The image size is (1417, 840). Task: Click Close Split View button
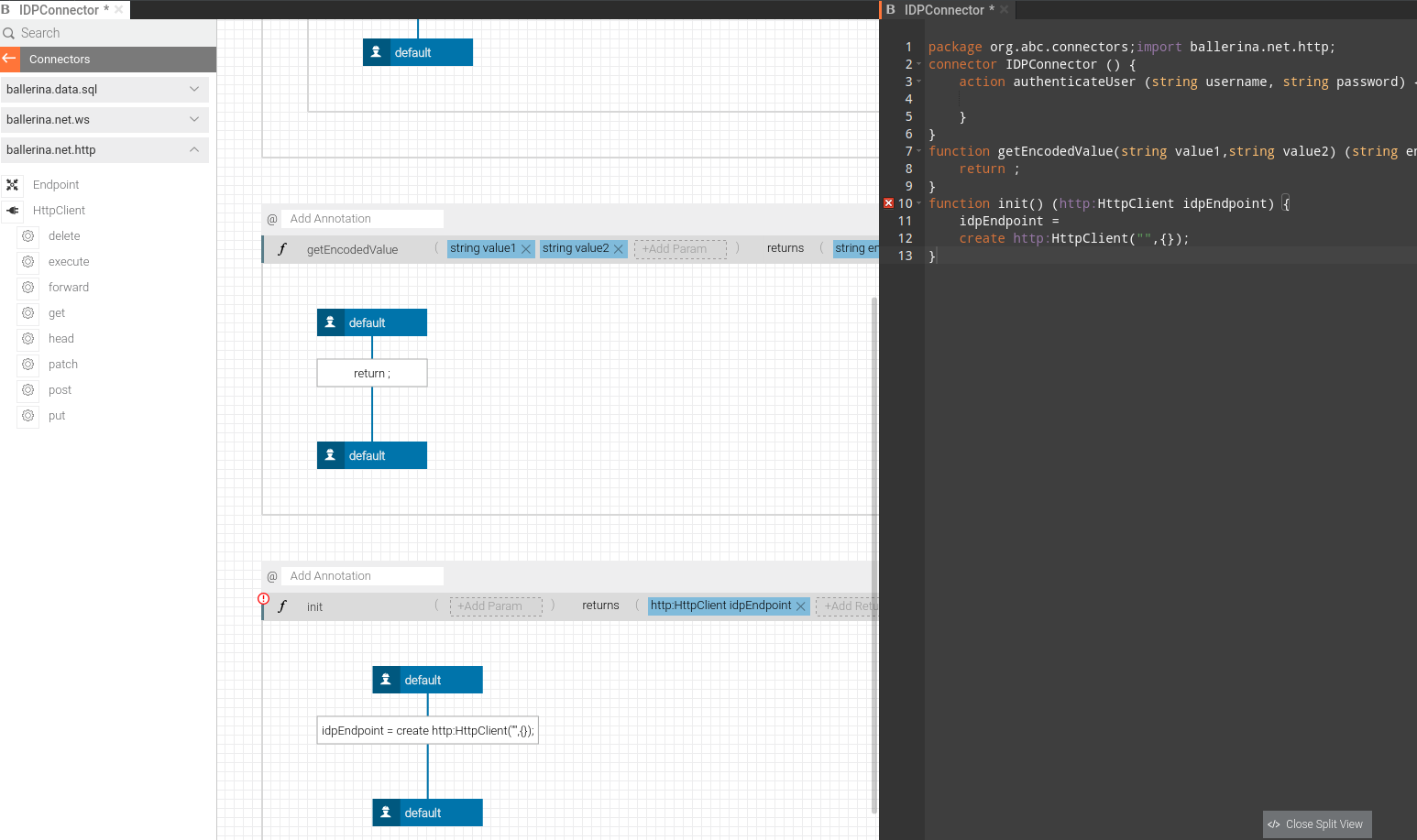[x=1317, y=824]
